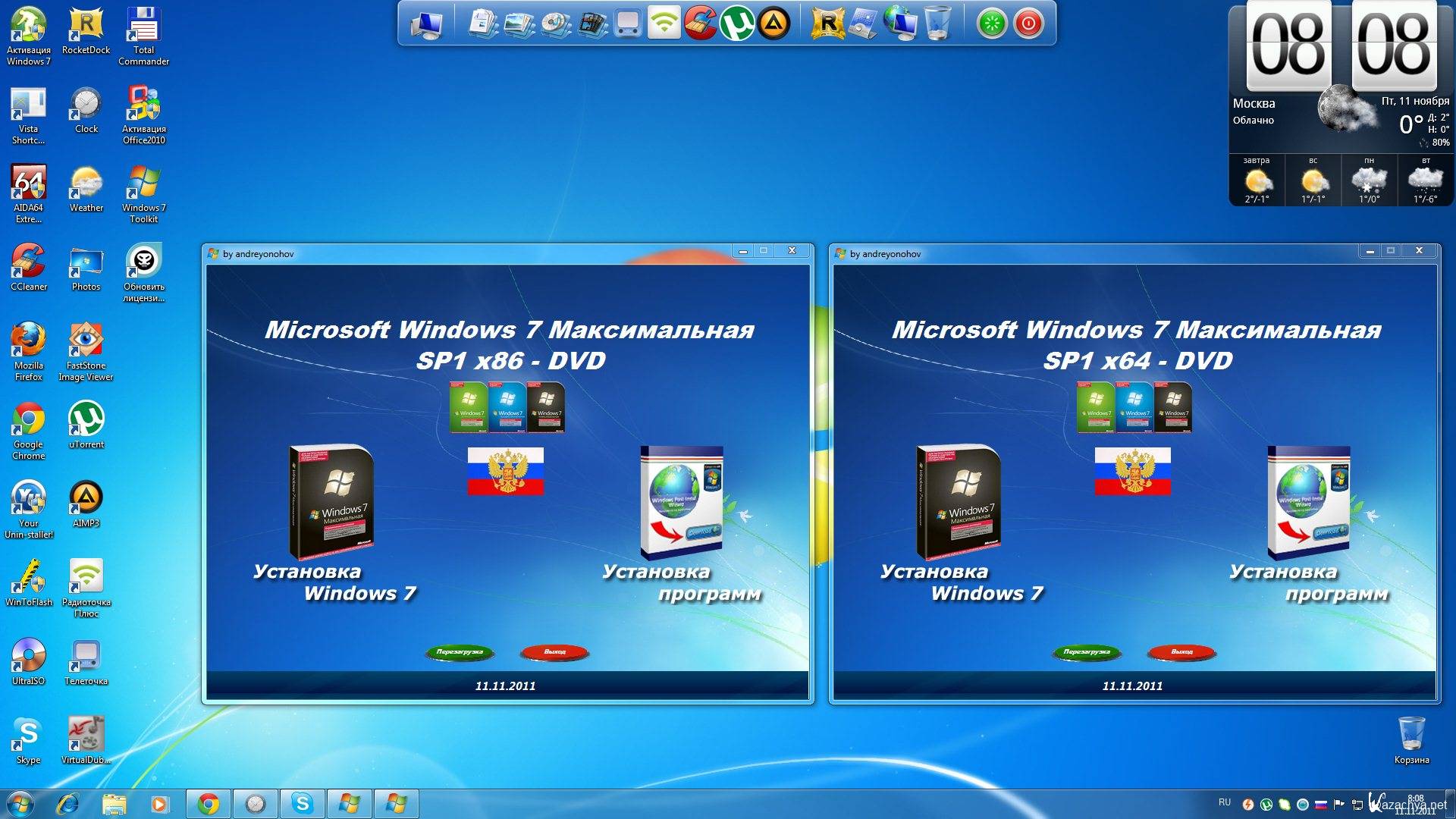Click red Выход button in x64 window
The height and width of the screenshot is (819, 1456).
pos(1181,652)
